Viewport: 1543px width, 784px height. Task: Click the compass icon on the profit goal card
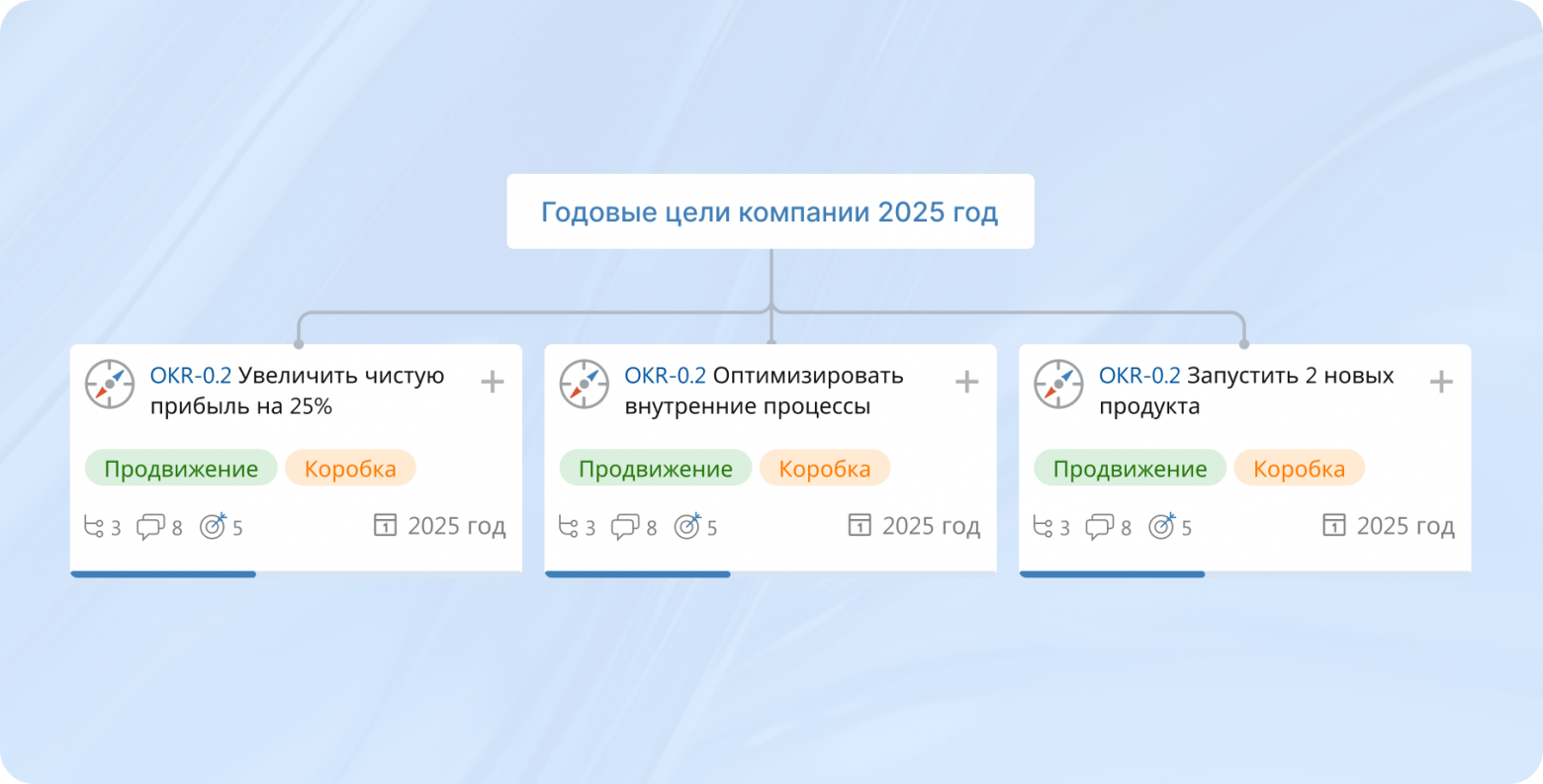109,385
